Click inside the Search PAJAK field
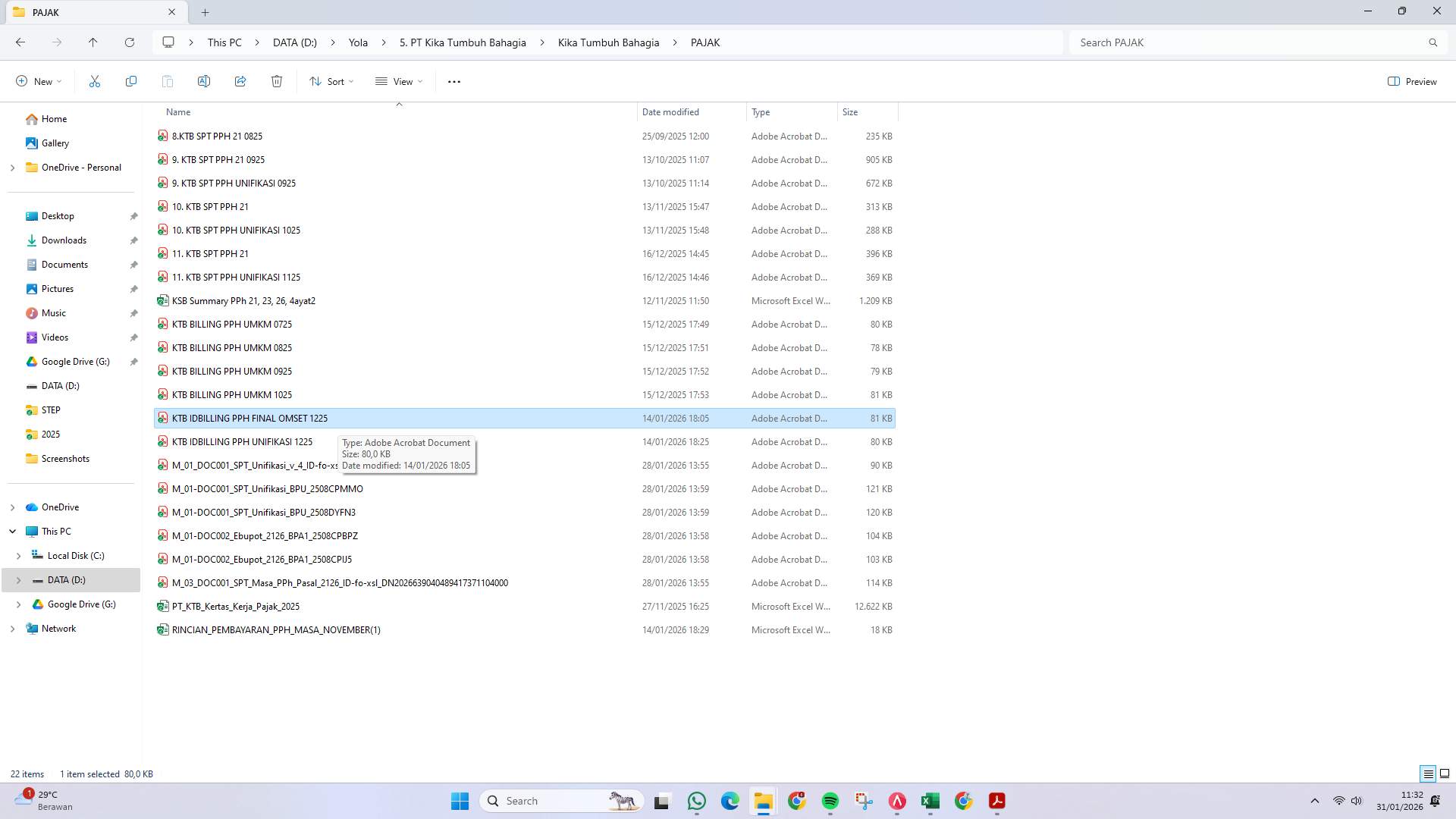This screenshot has width=1456, height=819. tap(1213, 42)
